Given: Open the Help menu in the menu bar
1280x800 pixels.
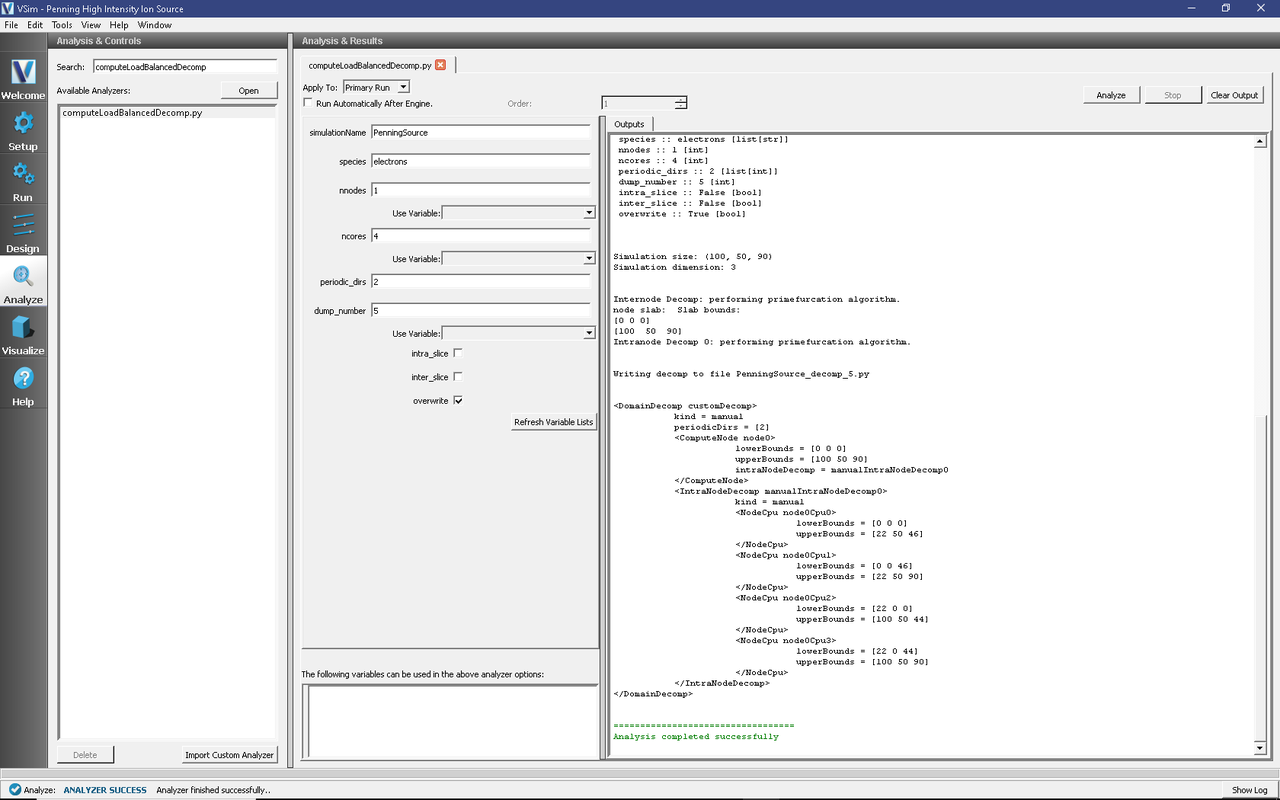Looking at the screenshot, I should pos(119,24).
